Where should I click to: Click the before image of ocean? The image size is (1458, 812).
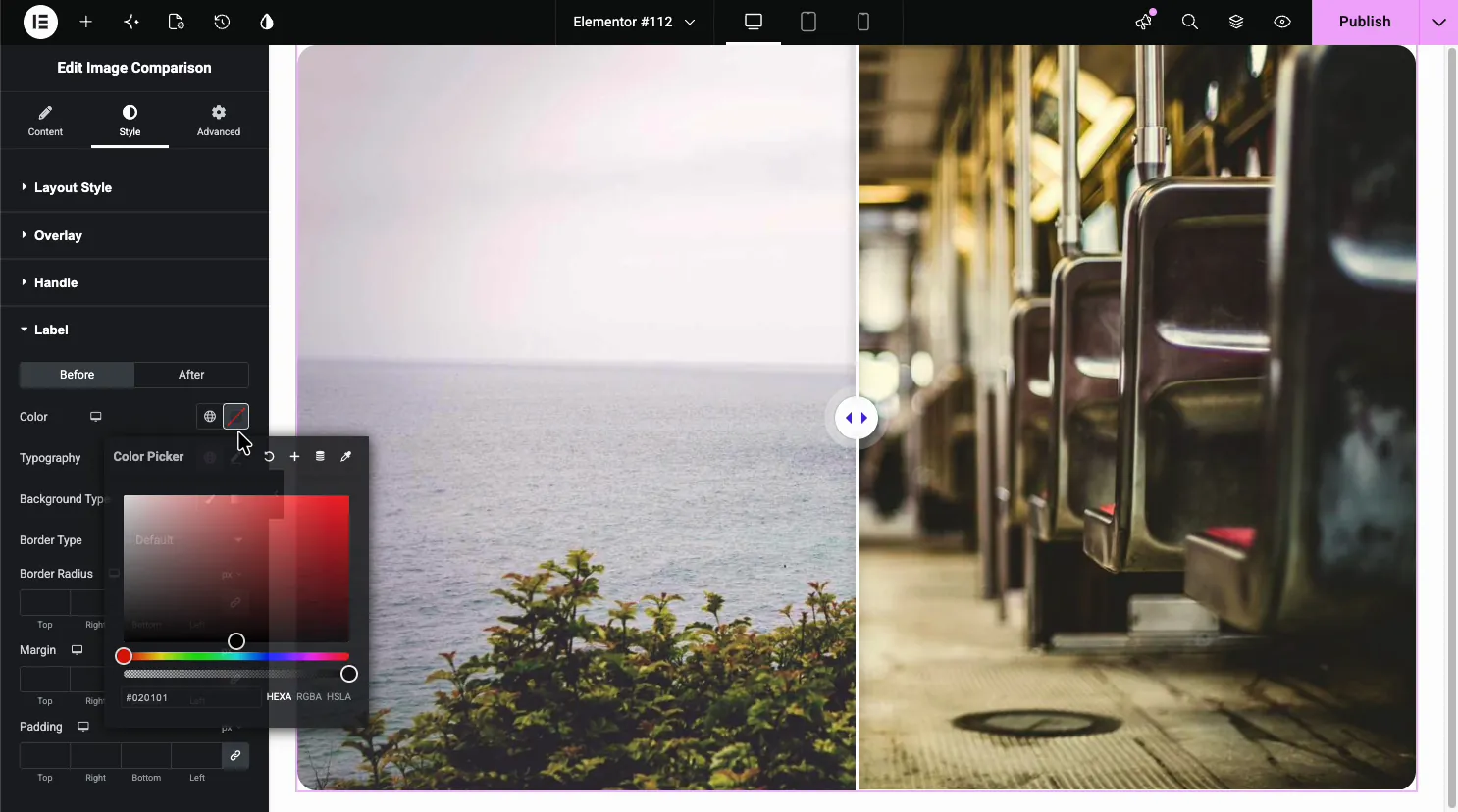click(577, 418)
